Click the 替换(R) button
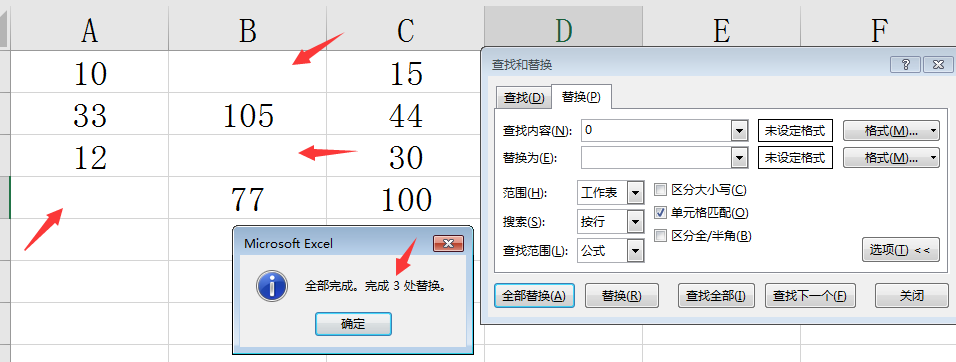This screenshot has height=362, width=956. pyautogui.click(x=621, y=296)
